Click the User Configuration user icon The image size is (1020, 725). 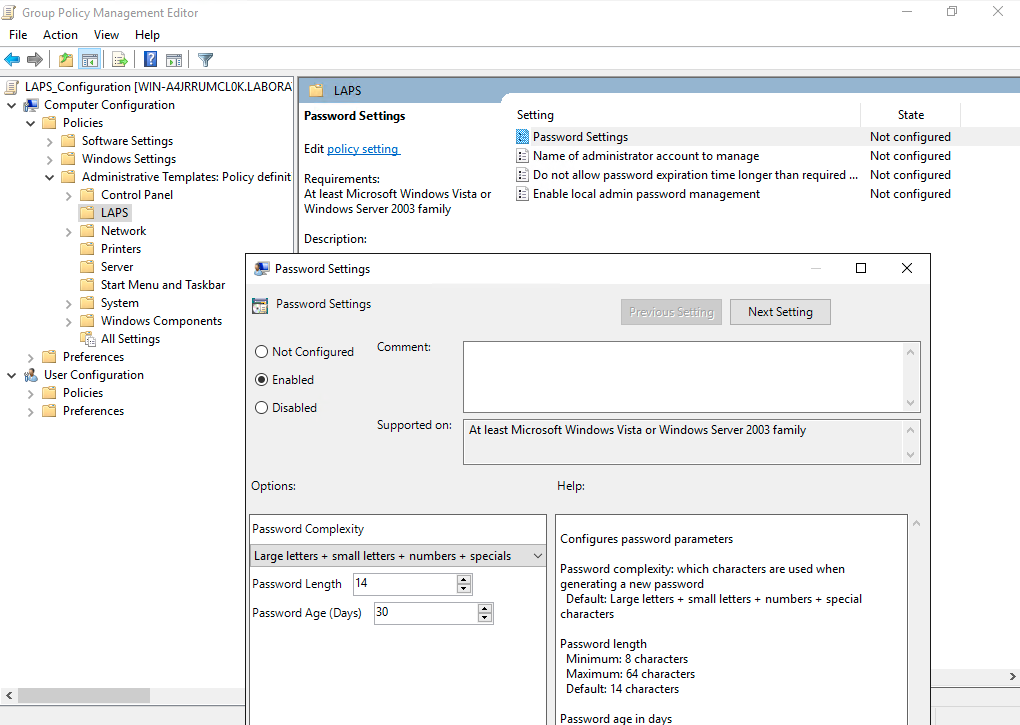(31, 375)
